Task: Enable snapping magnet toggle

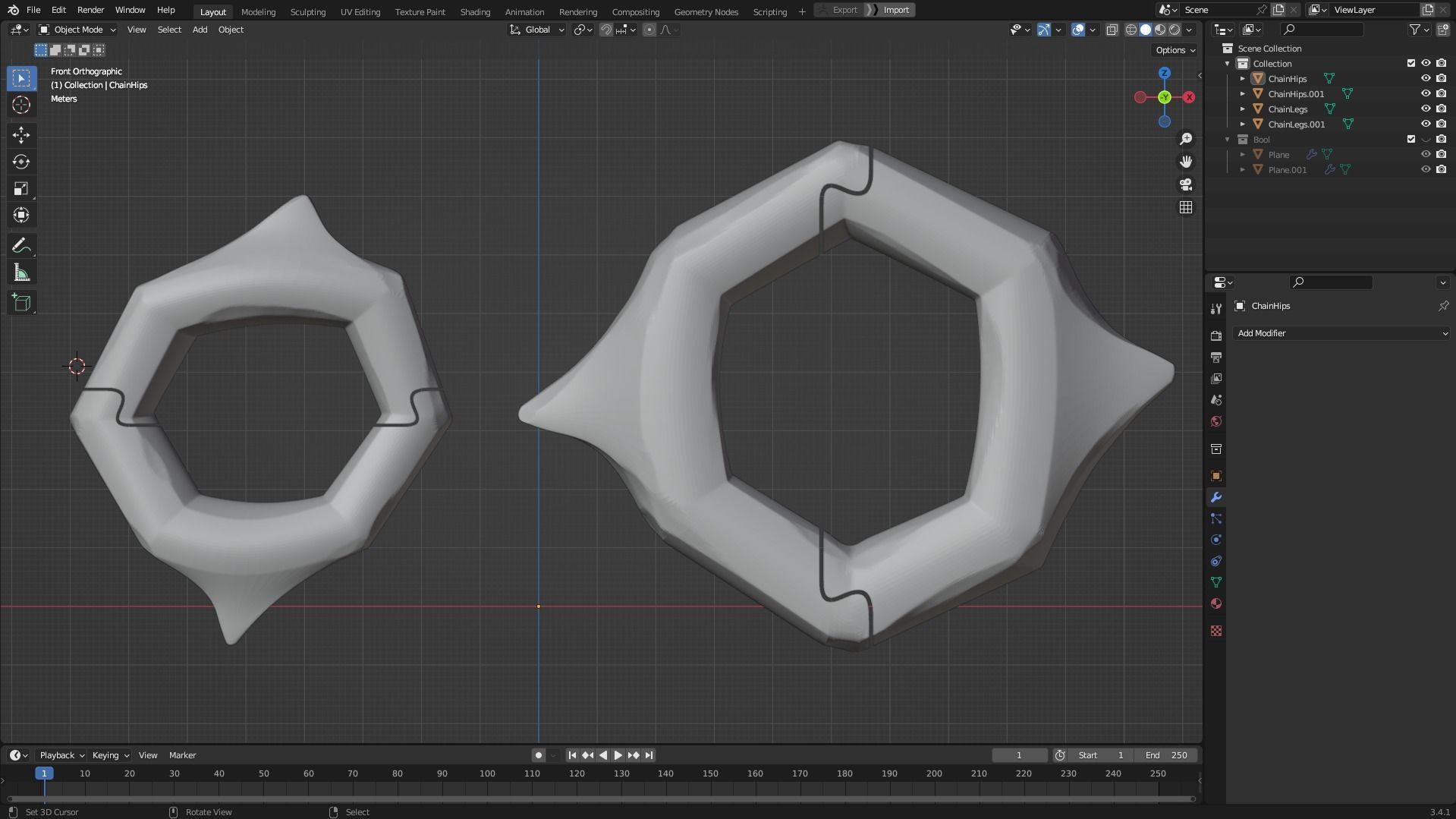Action: [606, 30]
